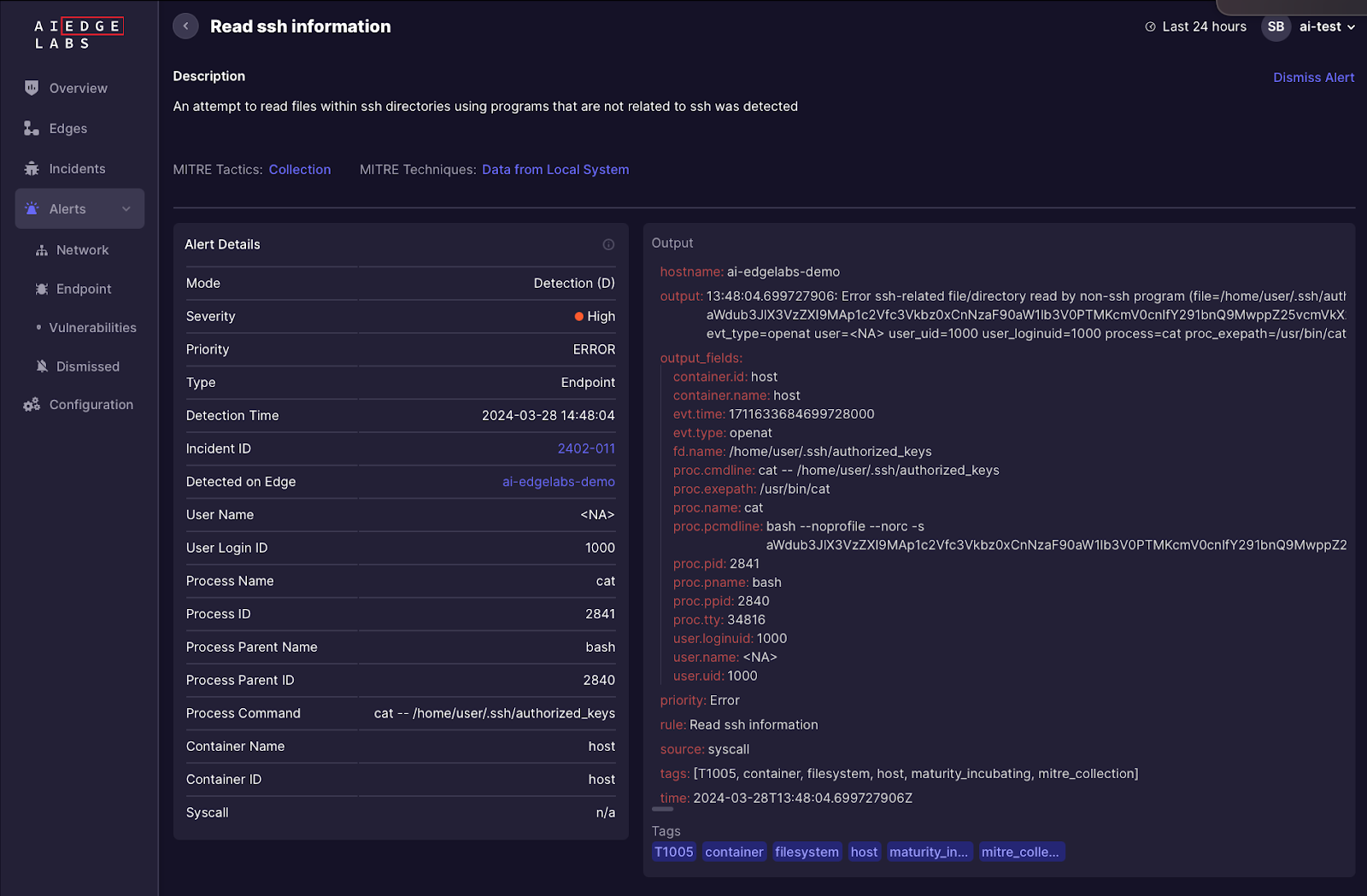Image resolution: width=1367 pixels, height=896 pixels.
Task: Click the output horizontal scrollbar
Action: (x=663, y=809)
